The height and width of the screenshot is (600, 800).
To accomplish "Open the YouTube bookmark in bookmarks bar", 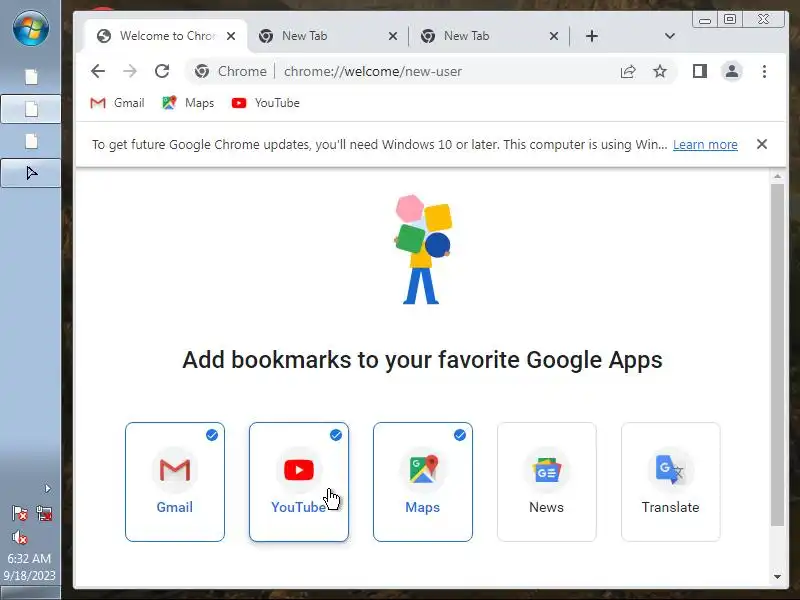I will coord(265,103).
